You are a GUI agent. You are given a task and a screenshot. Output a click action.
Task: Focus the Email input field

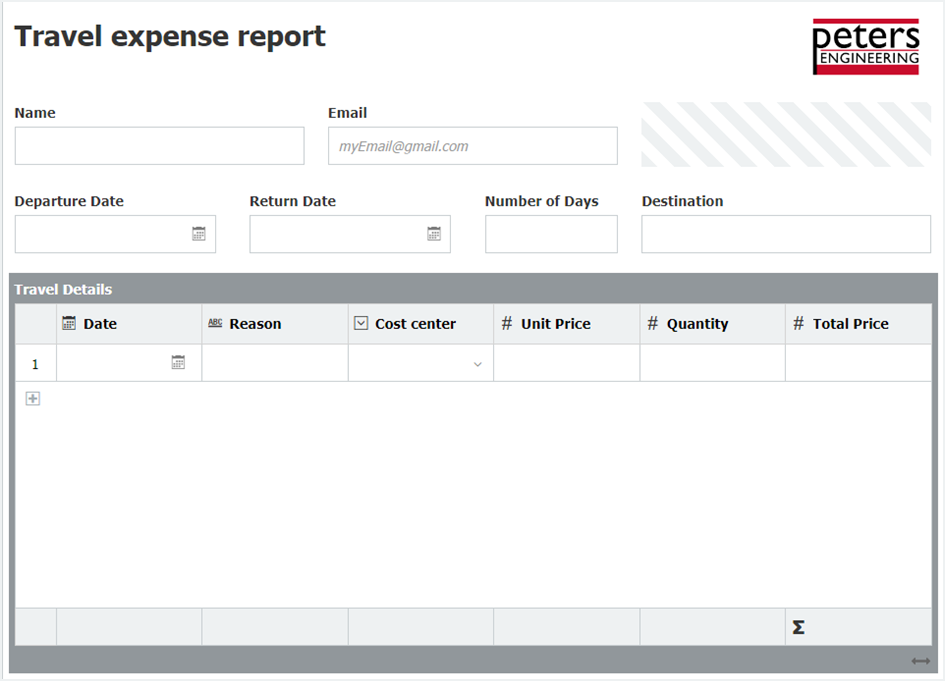(x=472, y=146)
